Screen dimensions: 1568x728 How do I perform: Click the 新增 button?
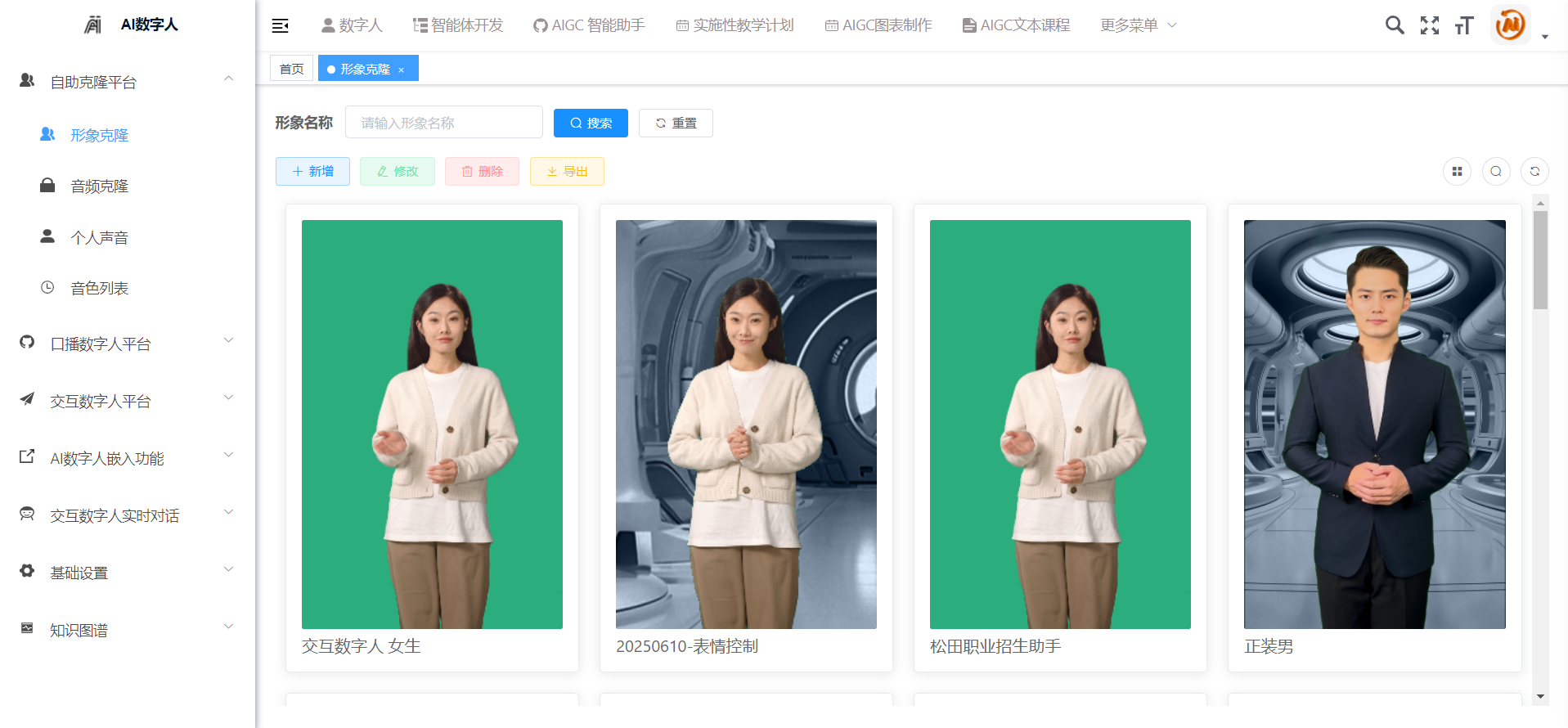pos(312,171)
